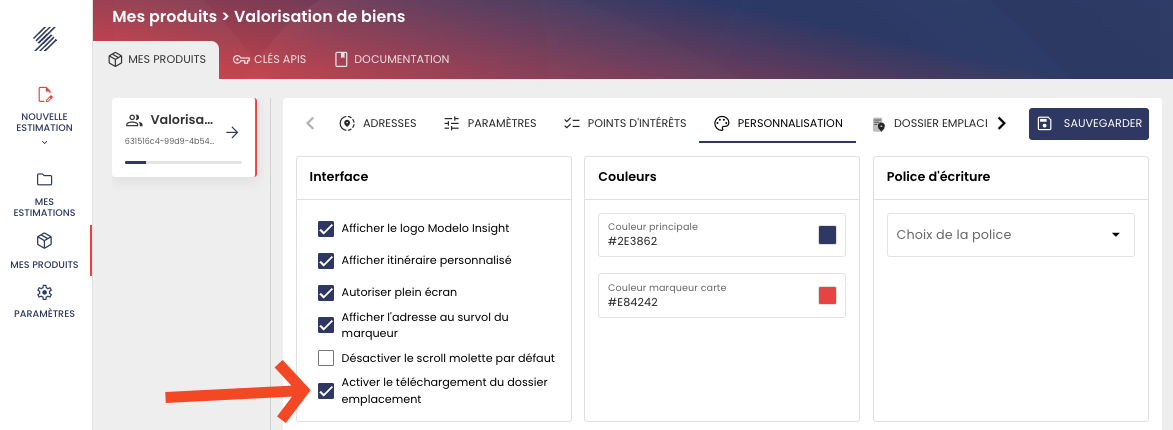Open the dark blue Couleur principale swatch
This screenshot has width=1173, height=430.
tap(827, 235)
